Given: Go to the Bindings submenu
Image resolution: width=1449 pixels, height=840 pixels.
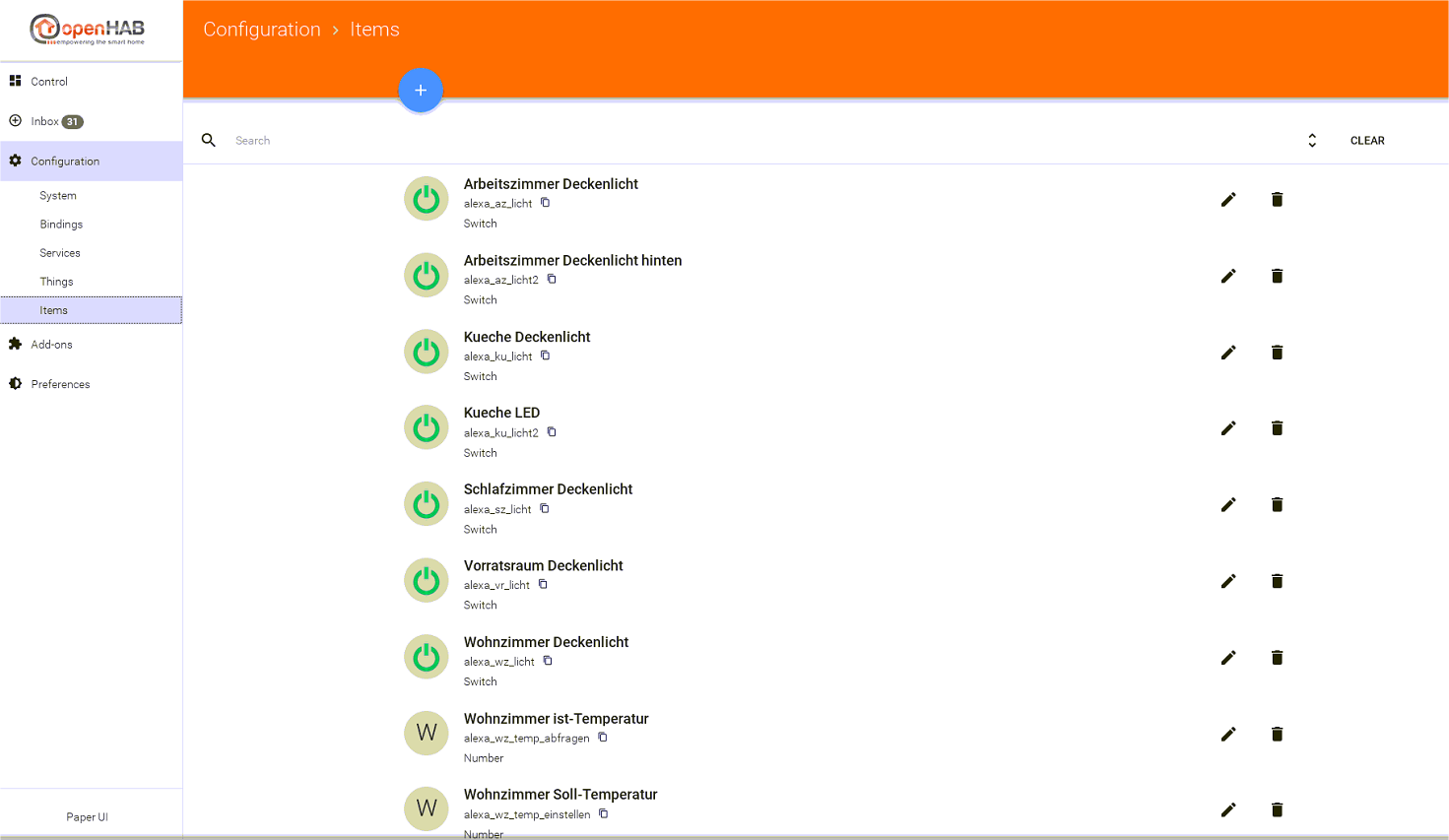Looking at the screenshot, I should coord(61,225).
